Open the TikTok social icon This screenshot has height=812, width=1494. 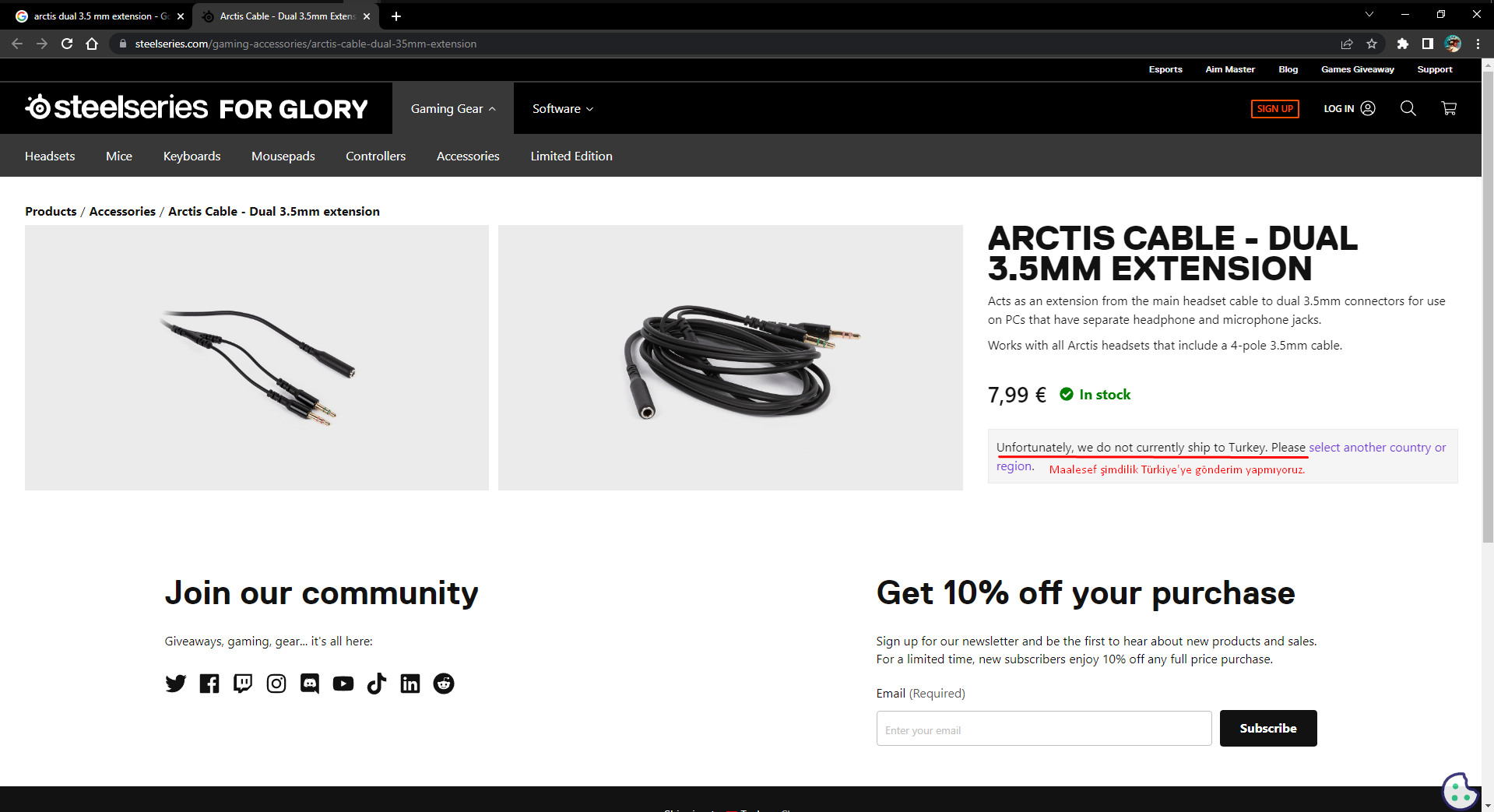377,684
